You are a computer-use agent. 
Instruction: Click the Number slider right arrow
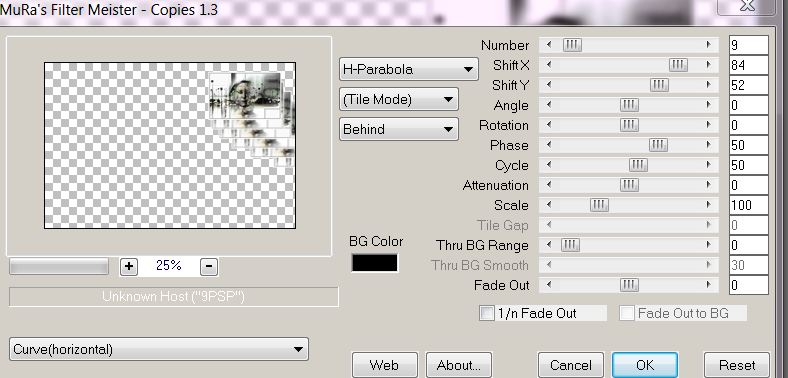pos(709,45)
